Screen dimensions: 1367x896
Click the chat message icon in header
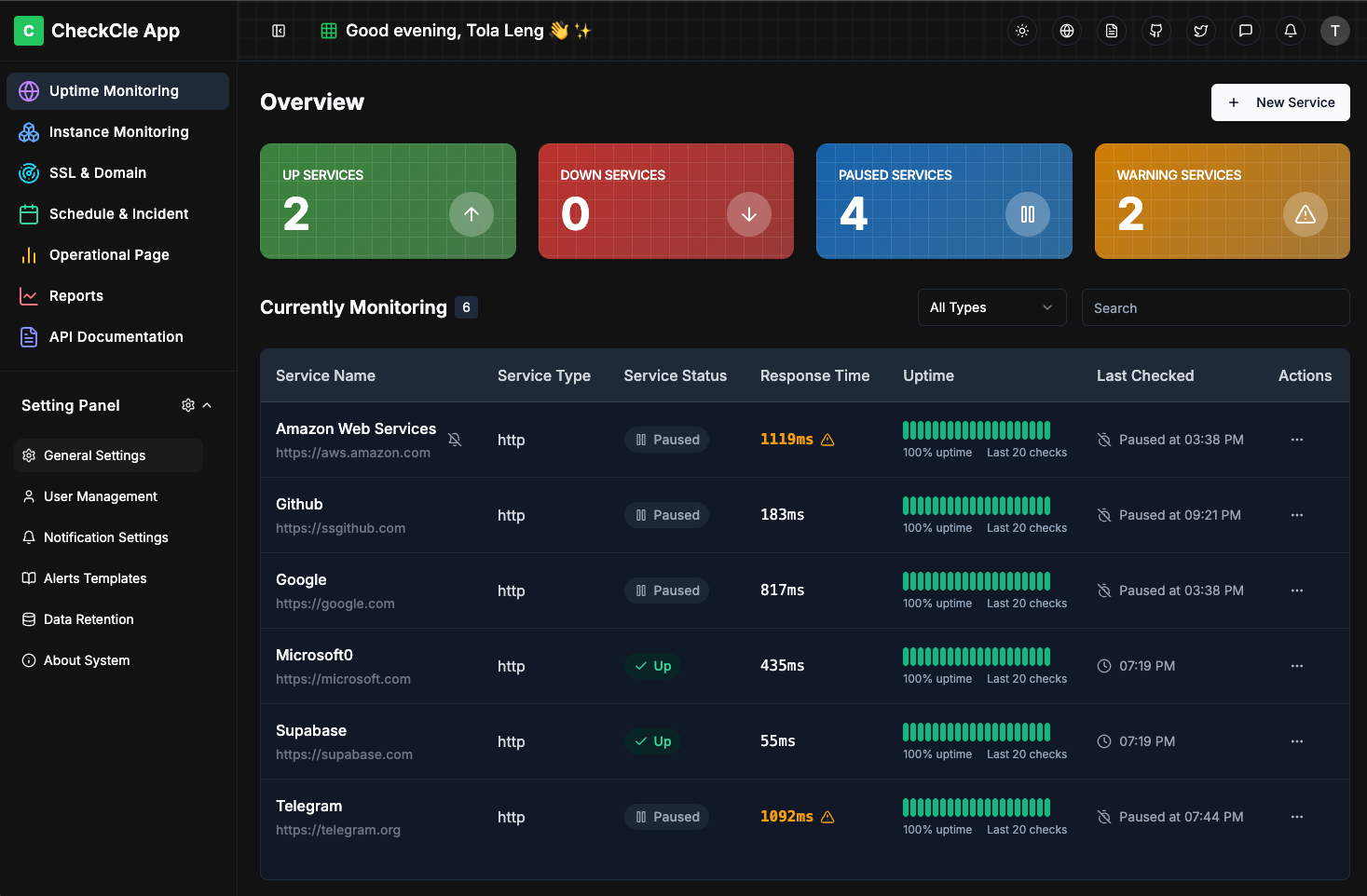(x=1246, y=31)
